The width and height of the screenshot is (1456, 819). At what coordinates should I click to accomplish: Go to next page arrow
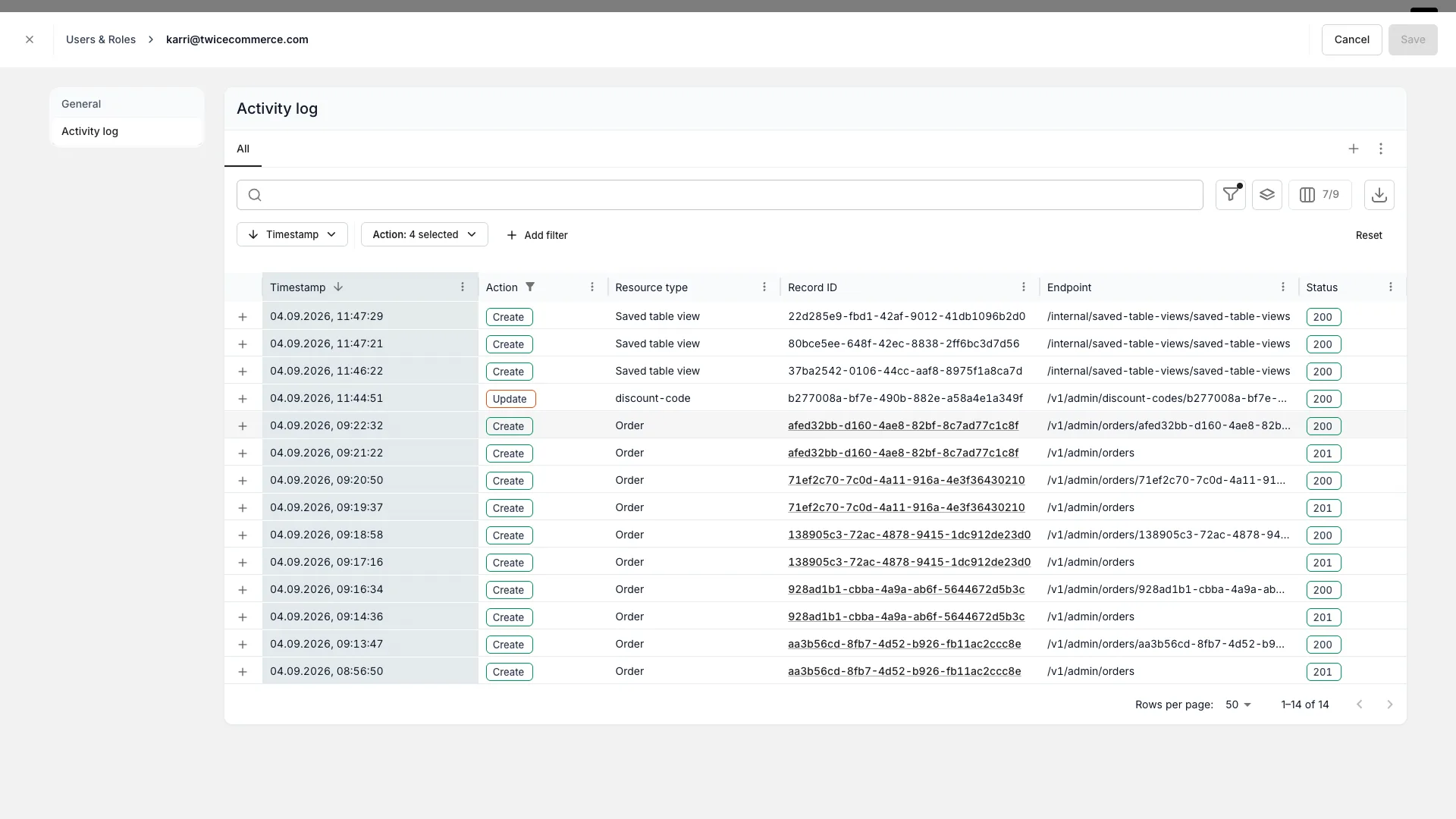coord(1390,704)
